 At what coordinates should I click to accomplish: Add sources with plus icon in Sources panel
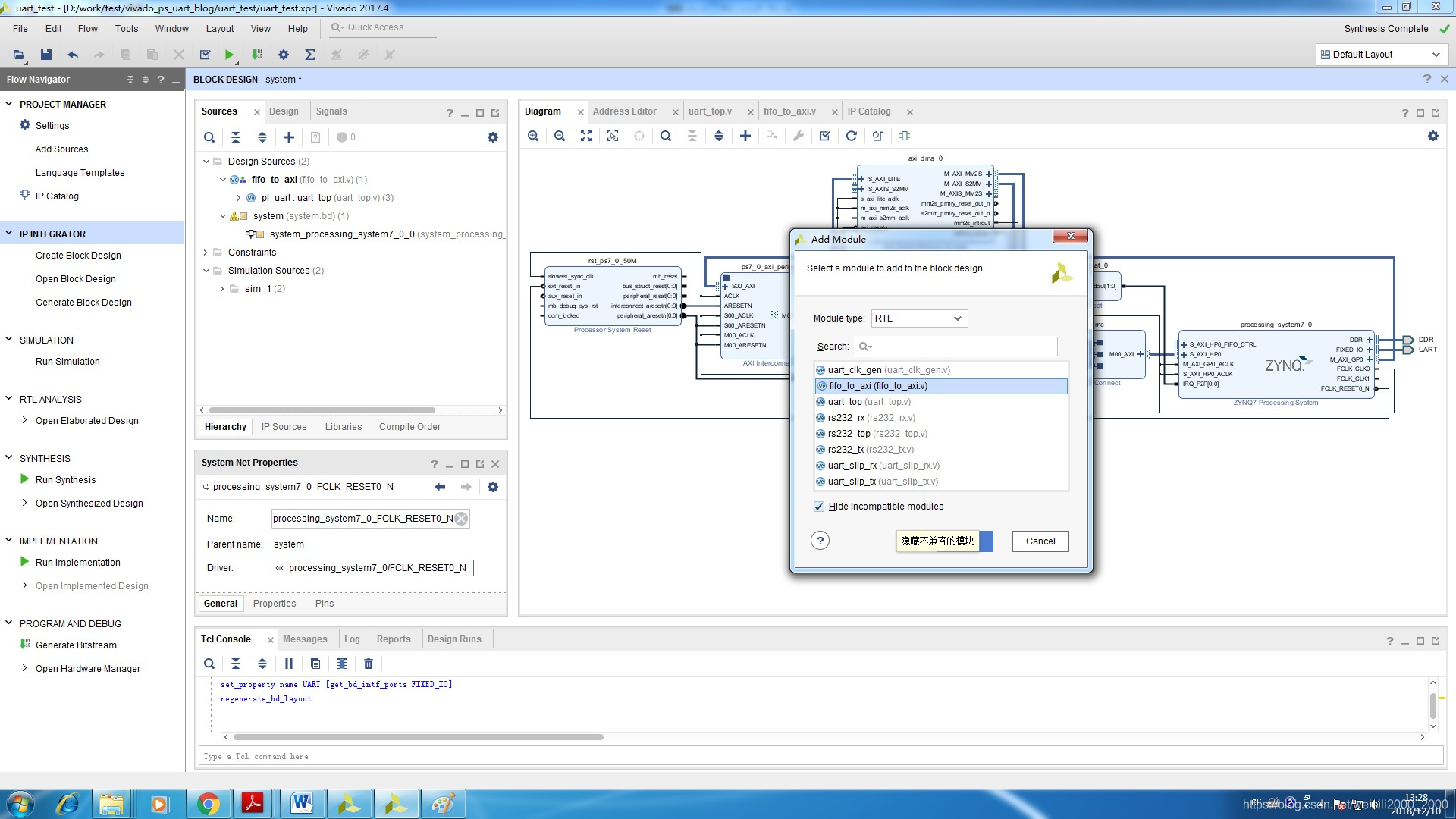pos(289,137)
